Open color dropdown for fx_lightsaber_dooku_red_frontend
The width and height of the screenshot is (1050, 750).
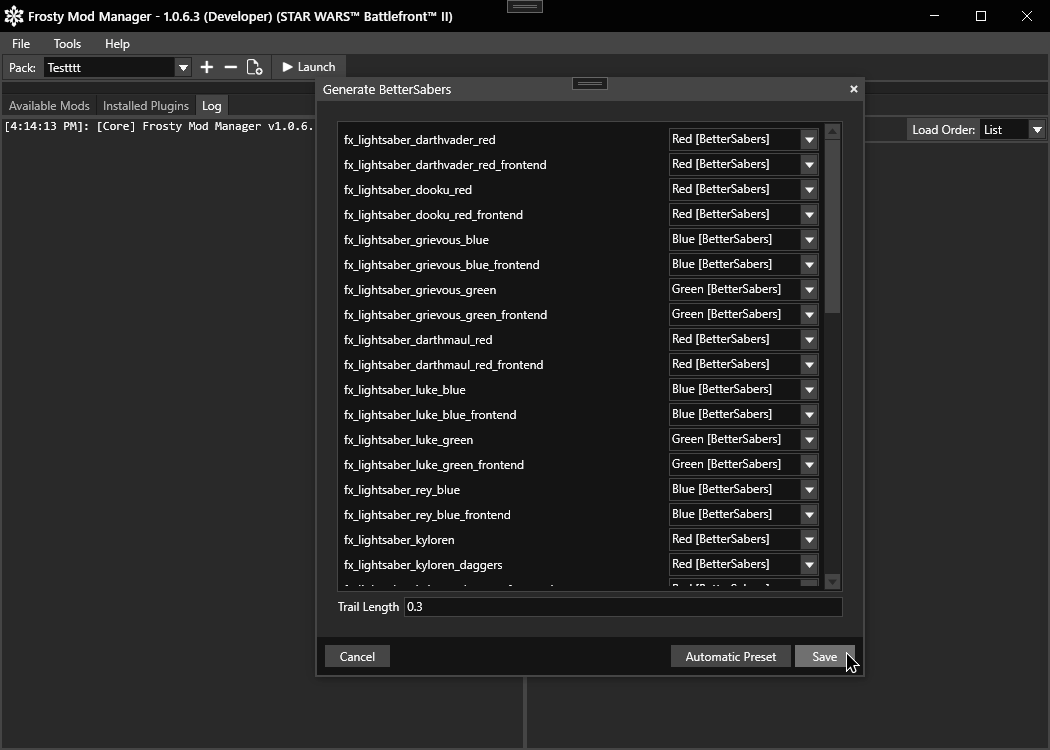[743, 214]
